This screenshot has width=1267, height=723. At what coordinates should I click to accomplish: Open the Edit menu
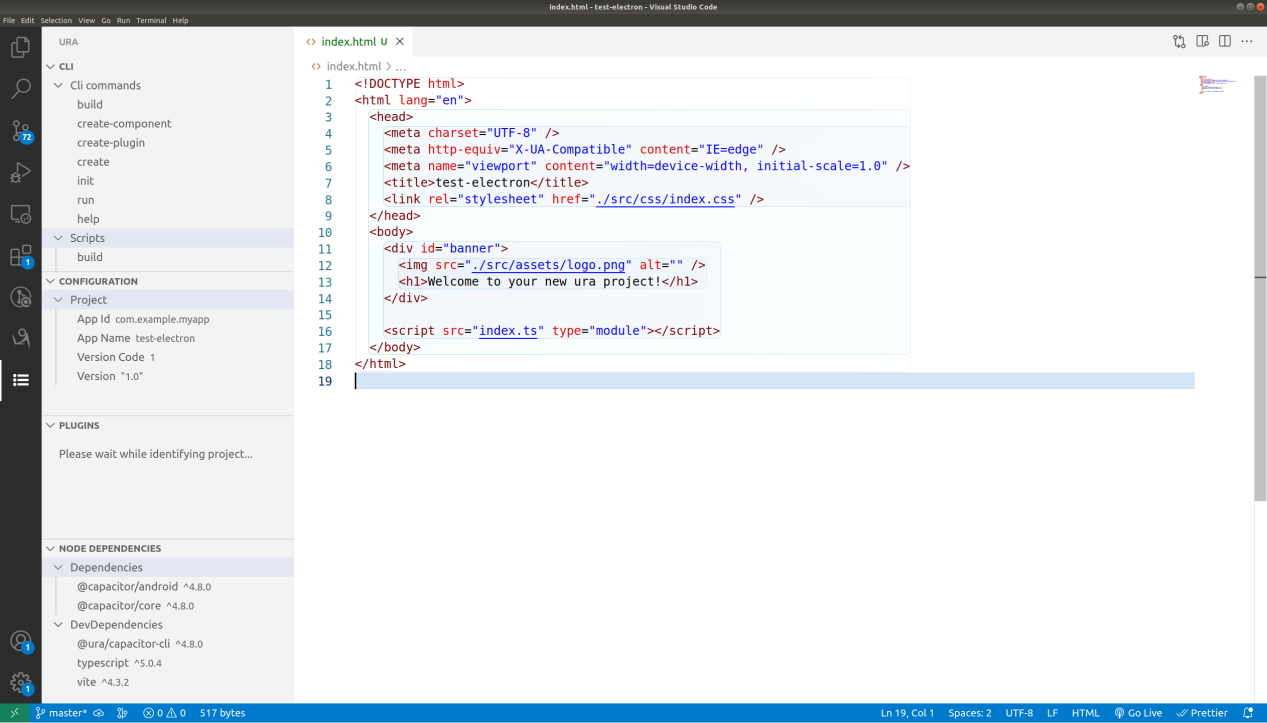click(x=27, y=20)
